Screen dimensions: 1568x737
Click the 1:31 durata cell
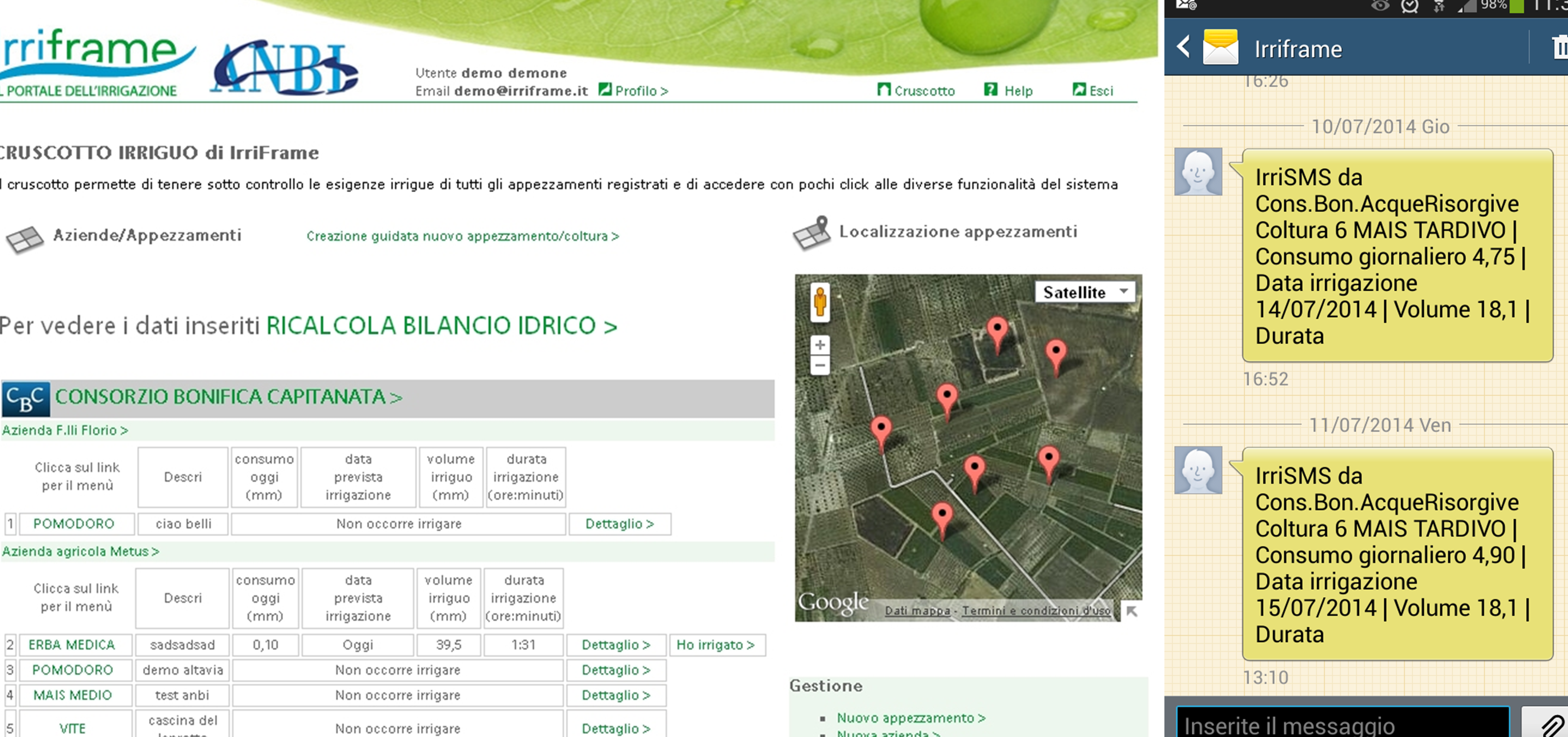coord(524,645)
